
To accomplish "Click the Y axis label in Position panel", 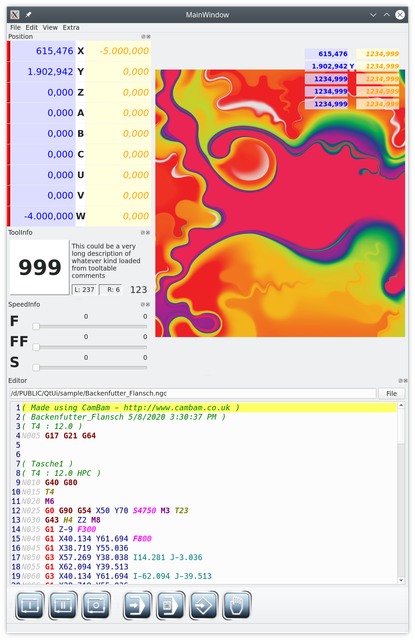I will pyautogui.click(x=81, y=72).
